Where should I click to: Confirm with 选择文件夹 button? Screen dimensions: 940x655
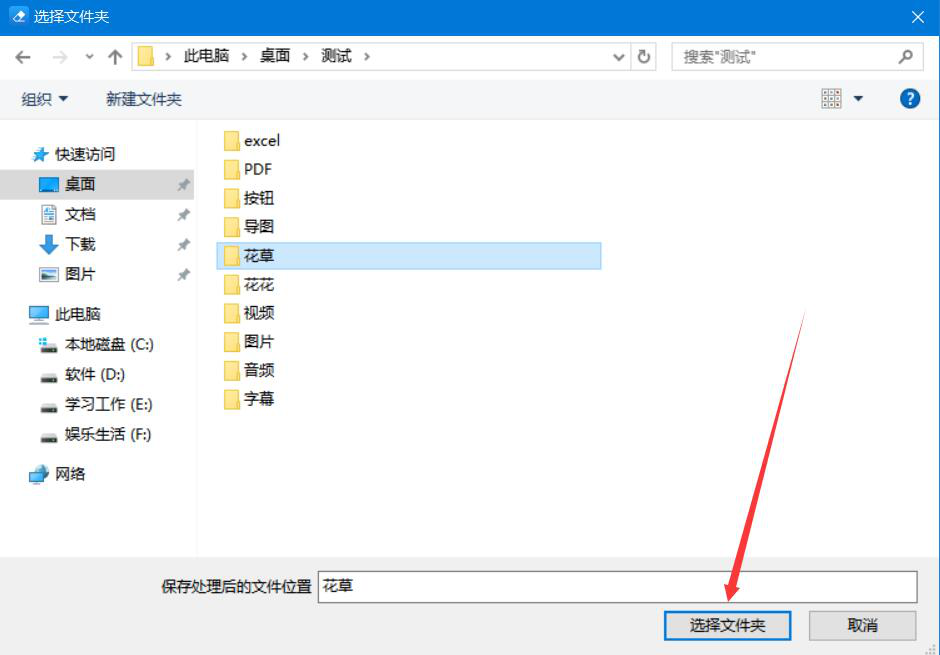click(x=727, y=626)
